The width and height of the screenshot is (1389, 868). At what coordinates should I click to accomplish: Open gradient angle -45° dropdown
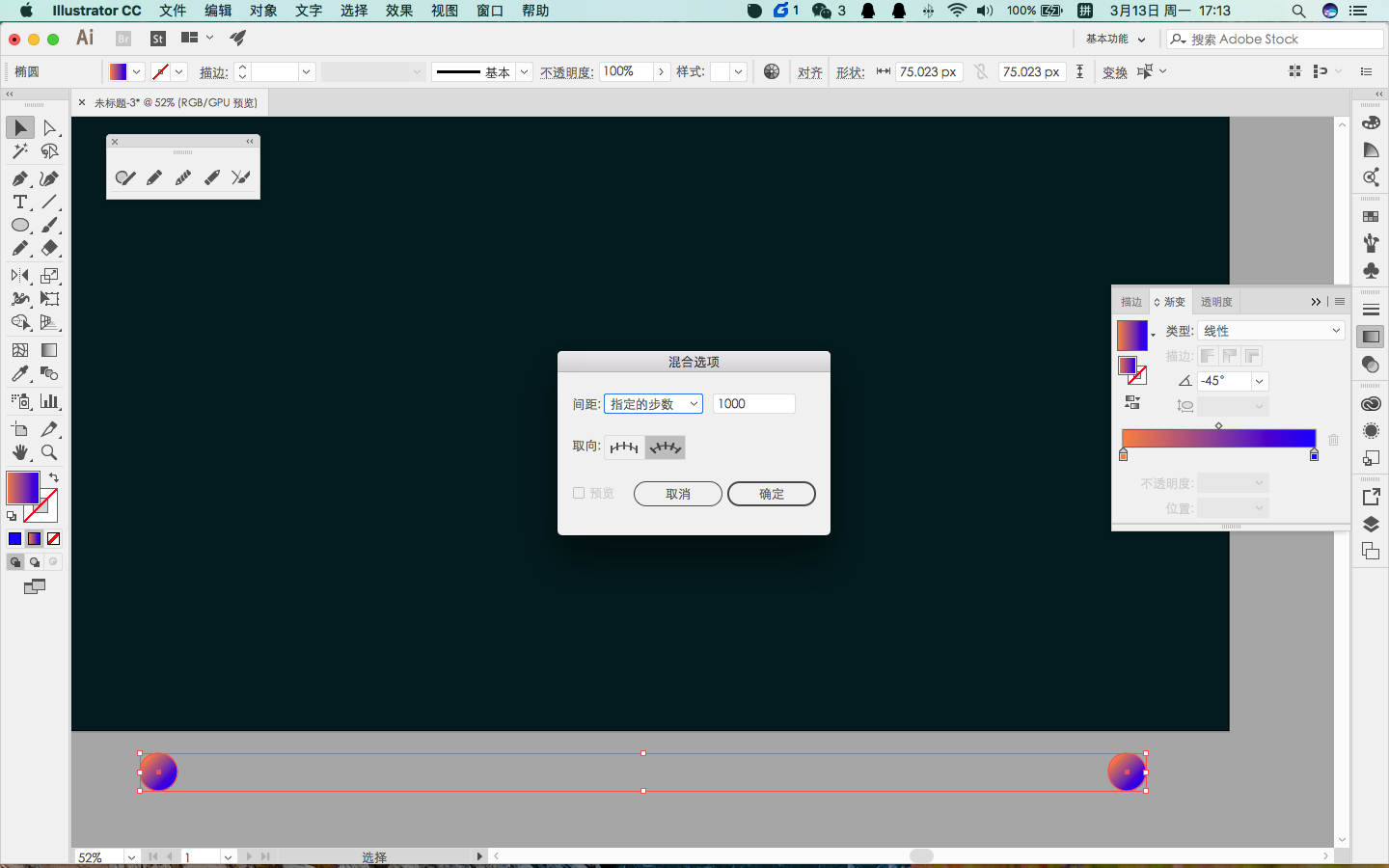(1259, 381)
